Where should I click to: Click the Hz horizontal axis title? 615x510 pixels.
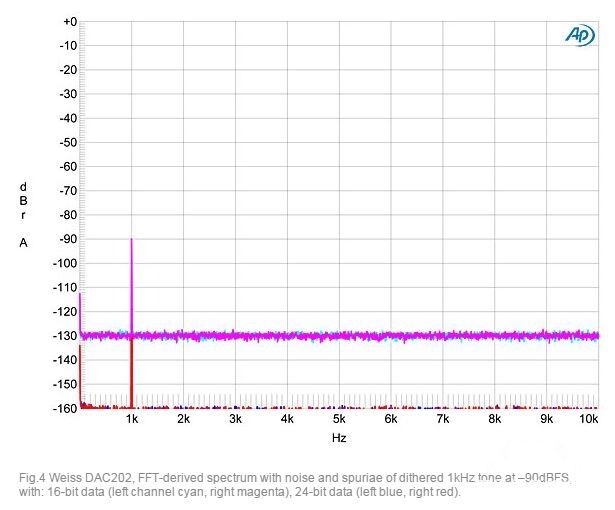click(x=339, y=438)
